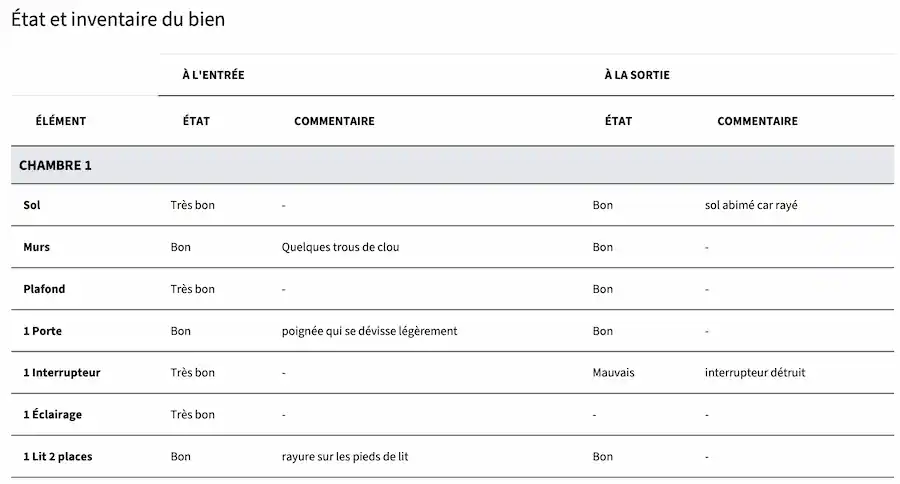Click the "1 Lit 2 places" row label
The image size is (900, 484).
57,457
